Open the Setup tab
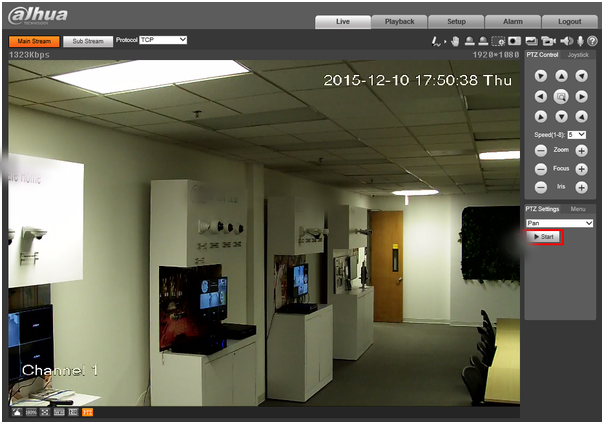604x422 pixels. tap(456, 22)
